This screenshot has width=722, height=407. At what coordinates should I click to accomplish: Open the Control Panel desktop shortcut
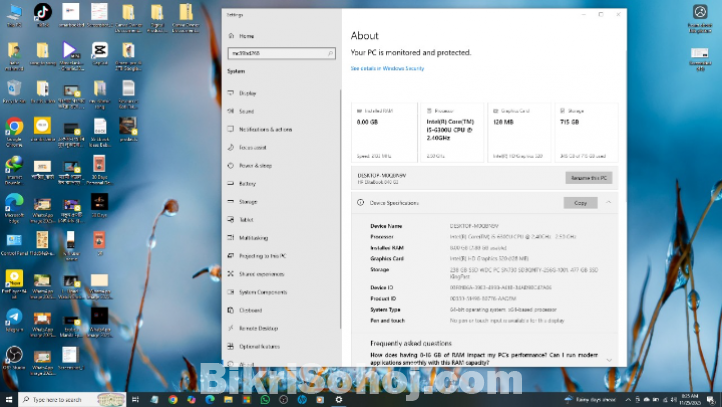click(14, 244)
